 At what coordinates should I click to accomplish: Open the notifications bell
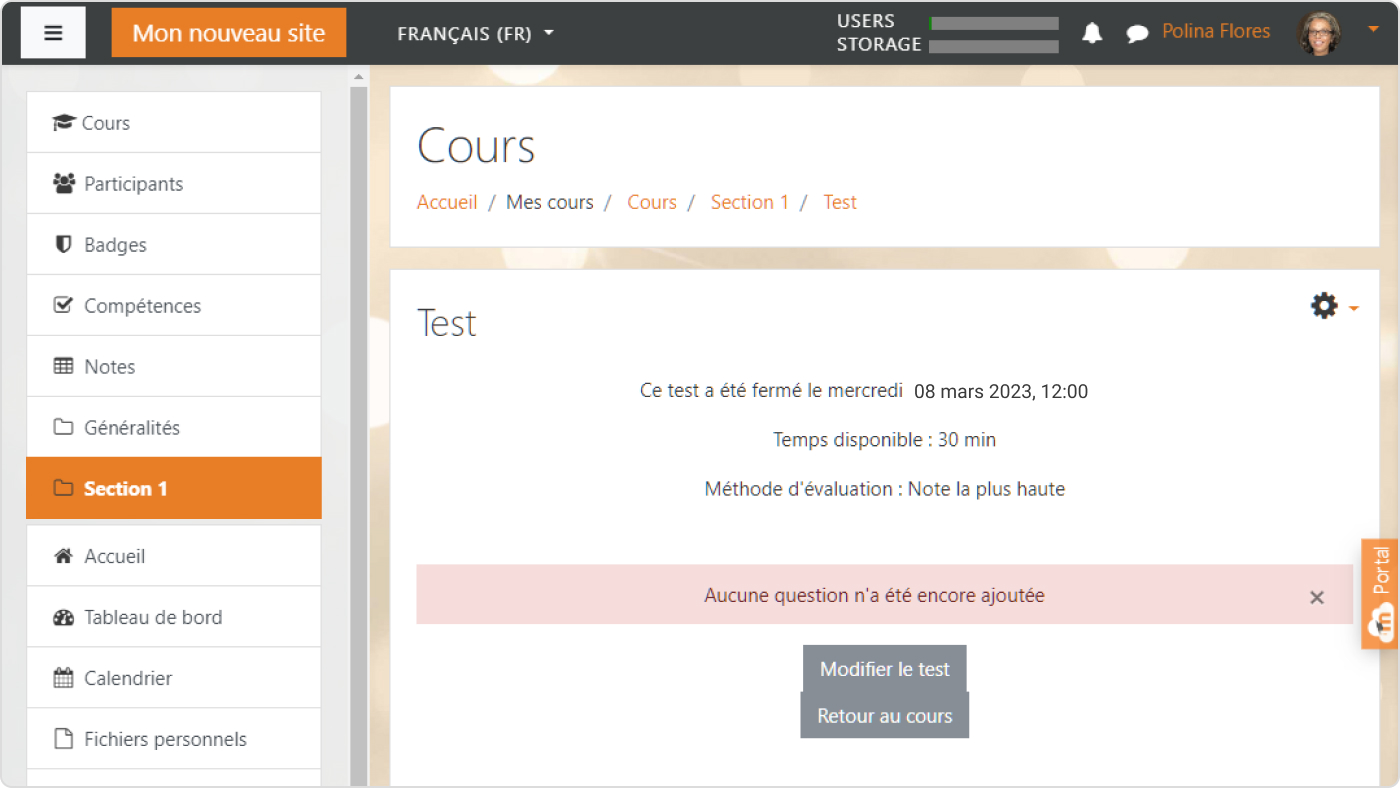pos(1092,33)
